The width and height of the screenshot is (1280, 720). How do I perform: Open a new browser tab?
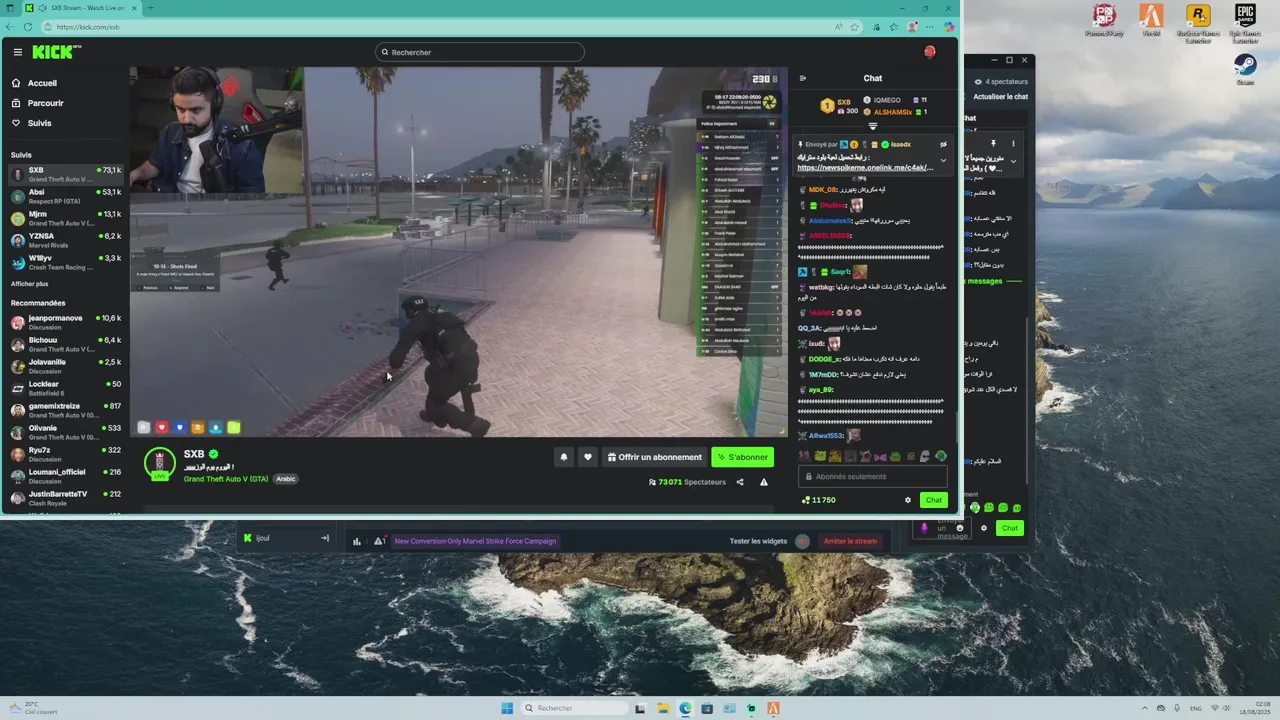click(151, 7)
